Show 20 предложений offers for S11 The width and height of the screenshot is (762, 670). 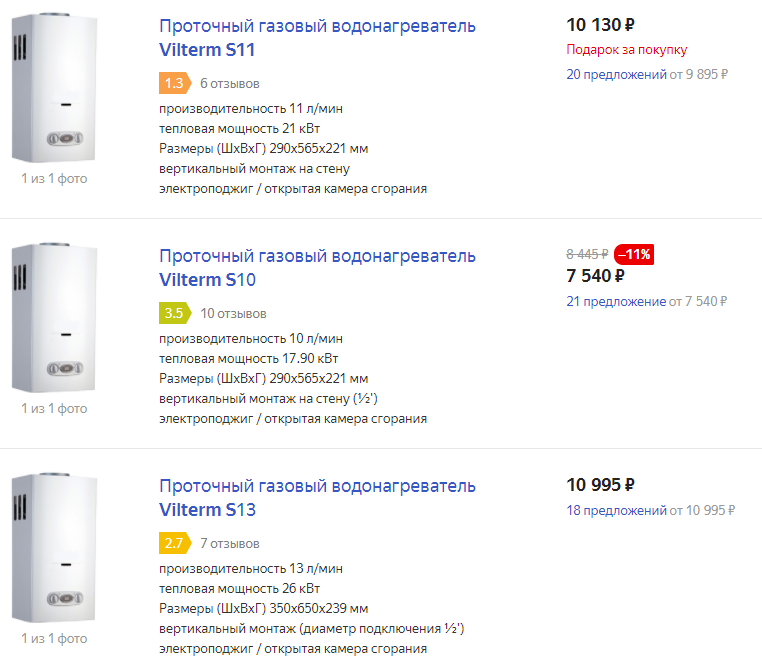pos(616,74)
